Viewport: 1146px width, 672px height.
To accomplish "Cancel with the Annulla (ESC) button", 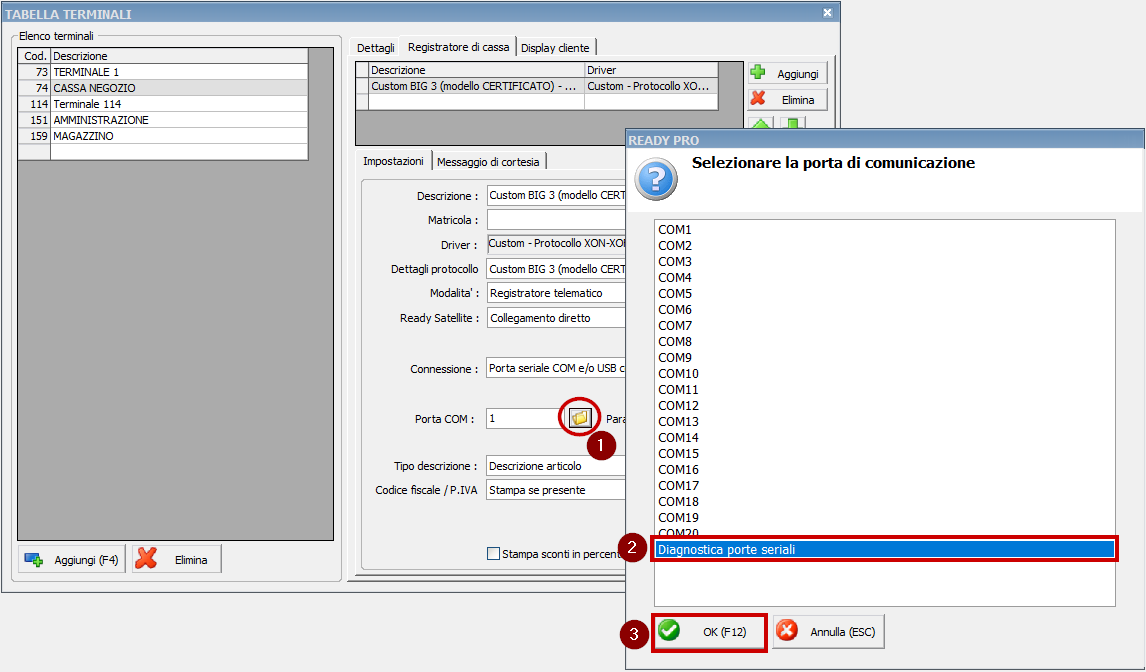I will (x=828, y=632).
